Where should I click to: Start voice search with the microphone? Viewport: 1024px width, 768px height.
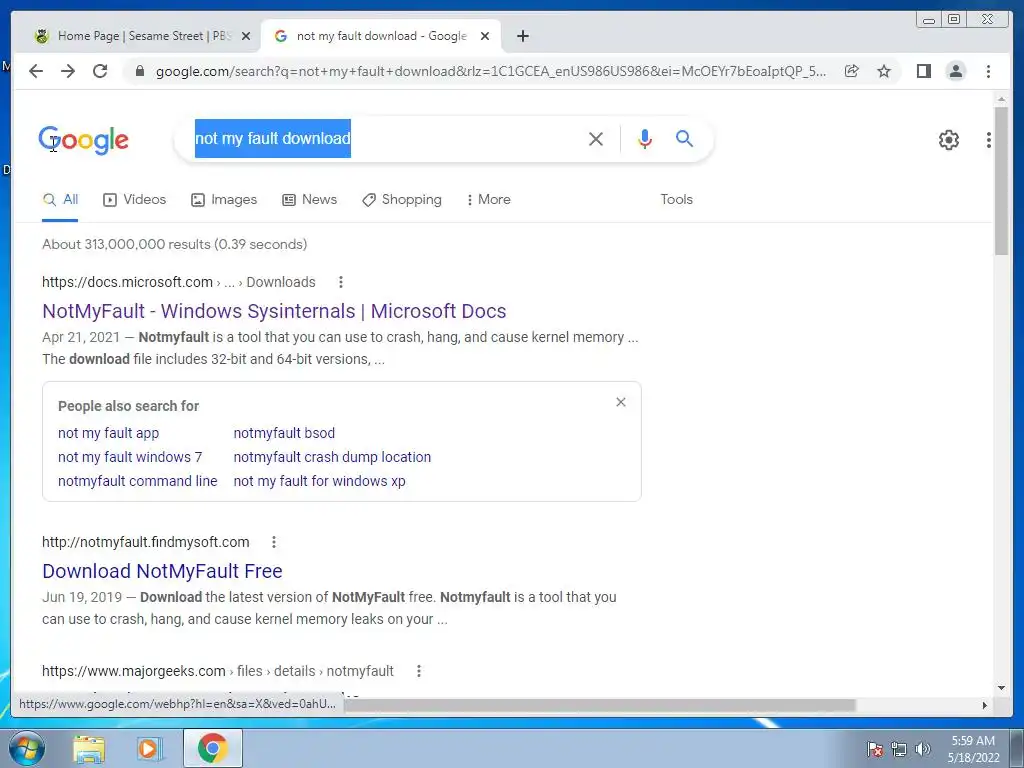645,138
